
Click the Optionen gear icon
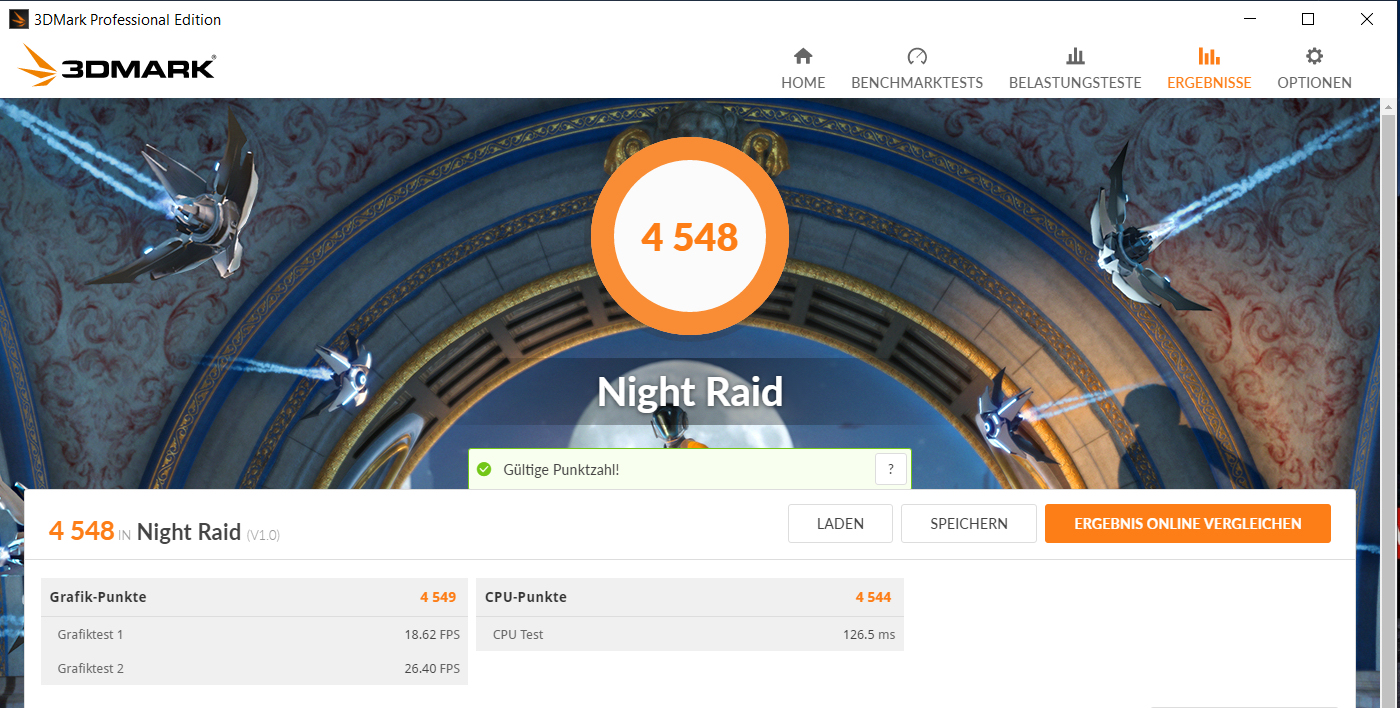(x=1314, y=56)
